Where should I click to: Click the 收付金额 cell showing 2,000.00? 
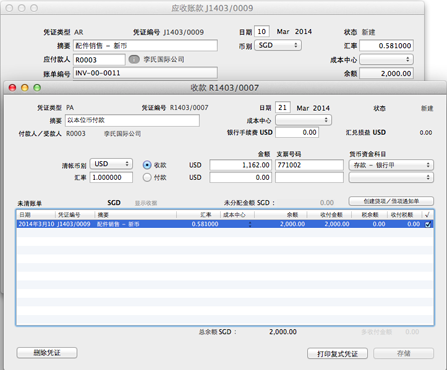pos(337,224)
